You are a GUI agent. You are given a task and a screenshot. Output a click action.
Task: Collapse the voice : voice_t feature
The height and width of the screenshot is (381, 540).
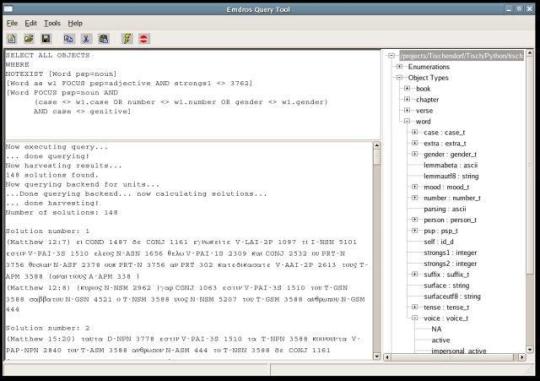pos(415,318)
